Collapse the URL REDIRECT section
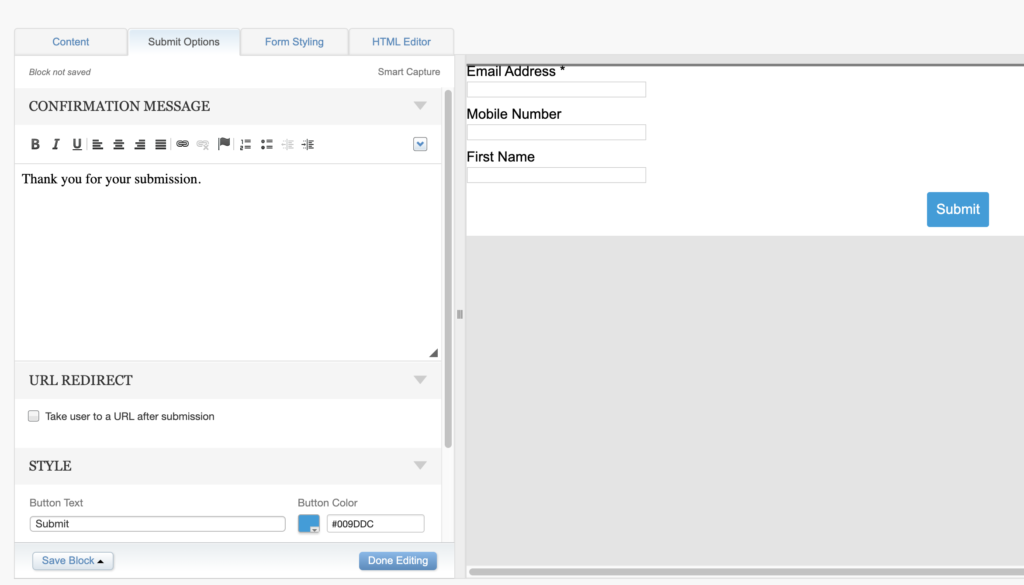 420,380
